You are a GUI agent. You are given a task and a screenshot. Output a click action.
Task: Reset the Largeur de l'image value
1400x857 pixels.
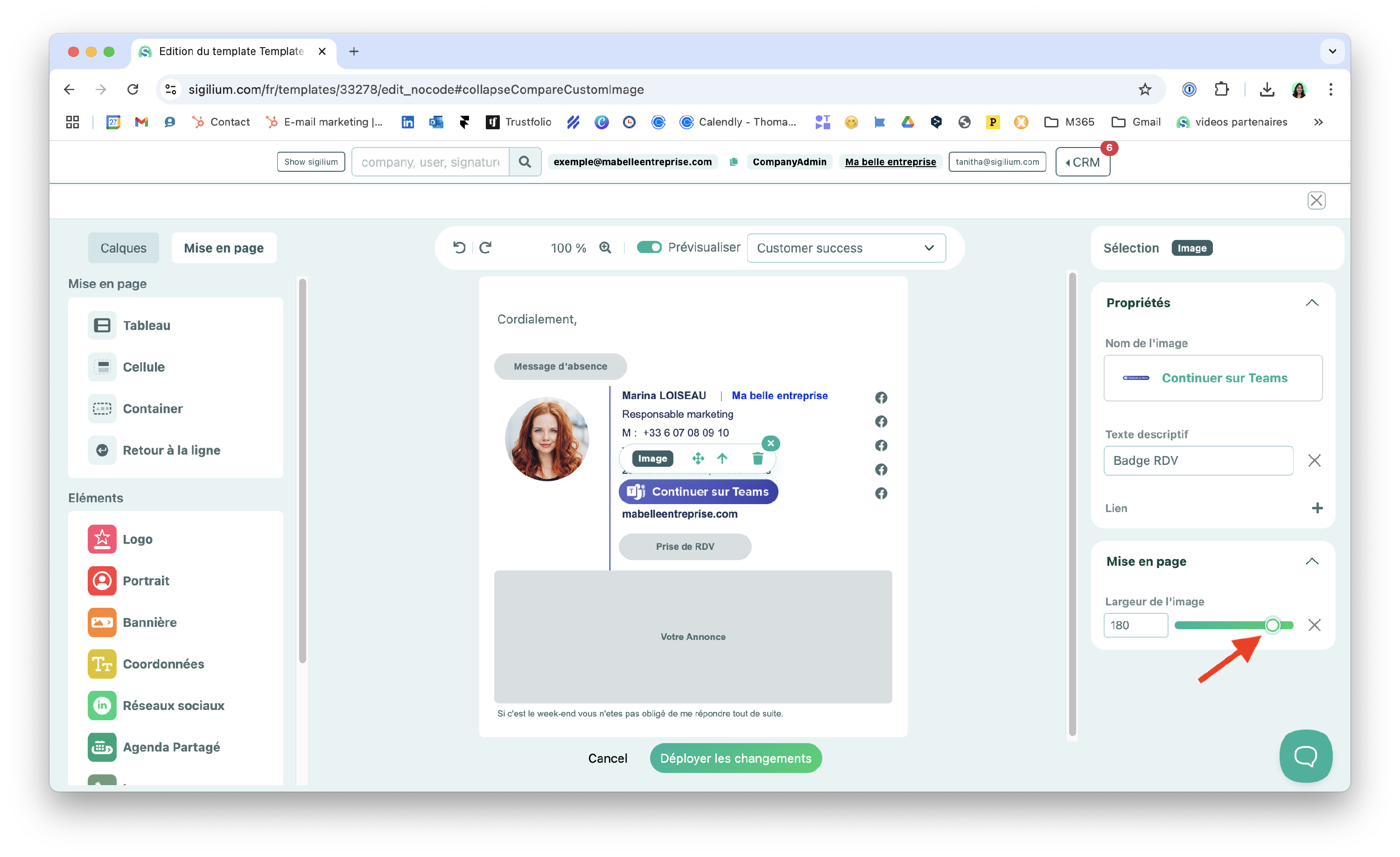click(x=1314, y=625)
